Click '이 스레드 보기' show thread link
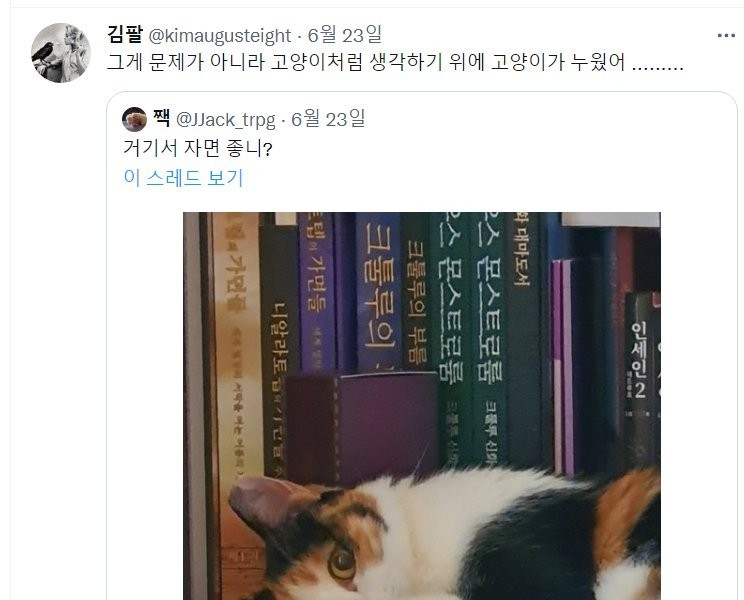Screen dimensions: 744x600 [183, 178]
